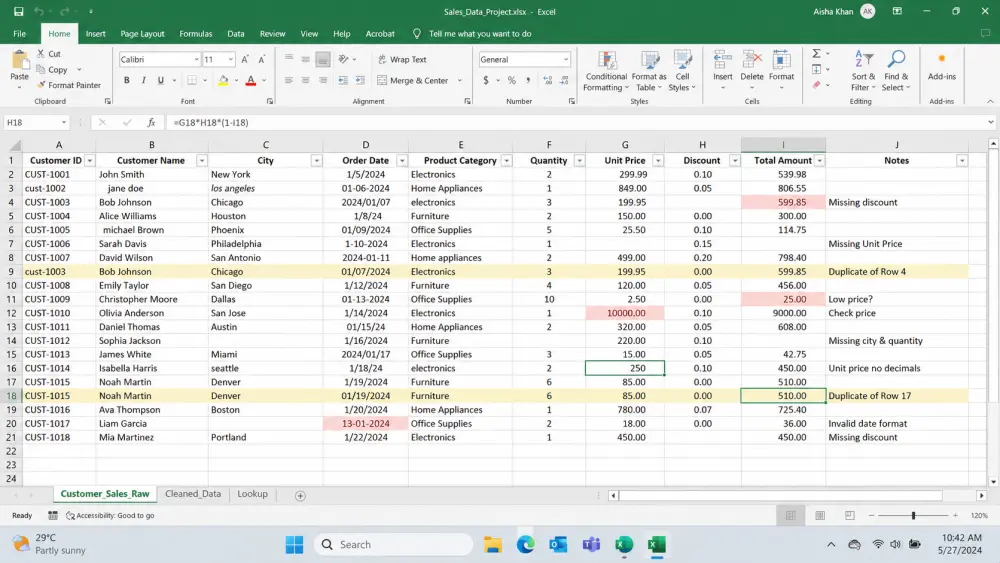
Task: Click the formula bar input
Action: pyautogui.click(x=574, y=122)
